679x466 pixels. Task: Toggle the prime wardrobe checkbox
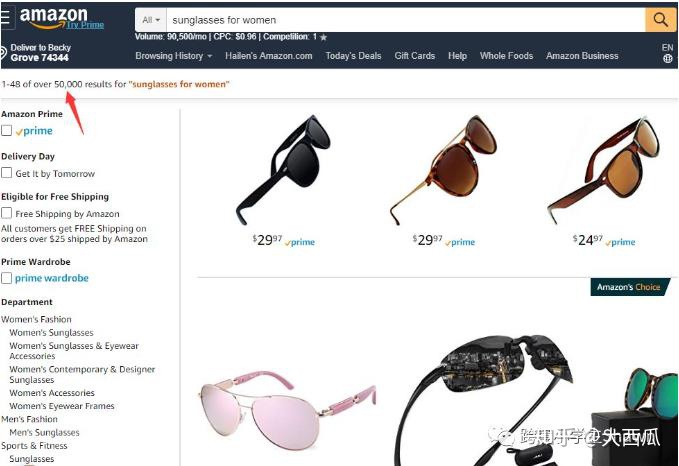tap(6, 278)
